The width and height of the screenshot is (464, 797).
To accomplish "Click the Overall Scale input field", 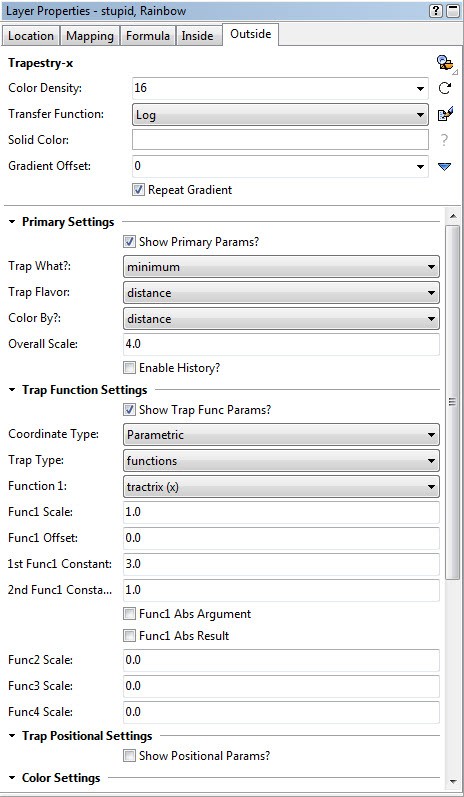I will [281, 344].
